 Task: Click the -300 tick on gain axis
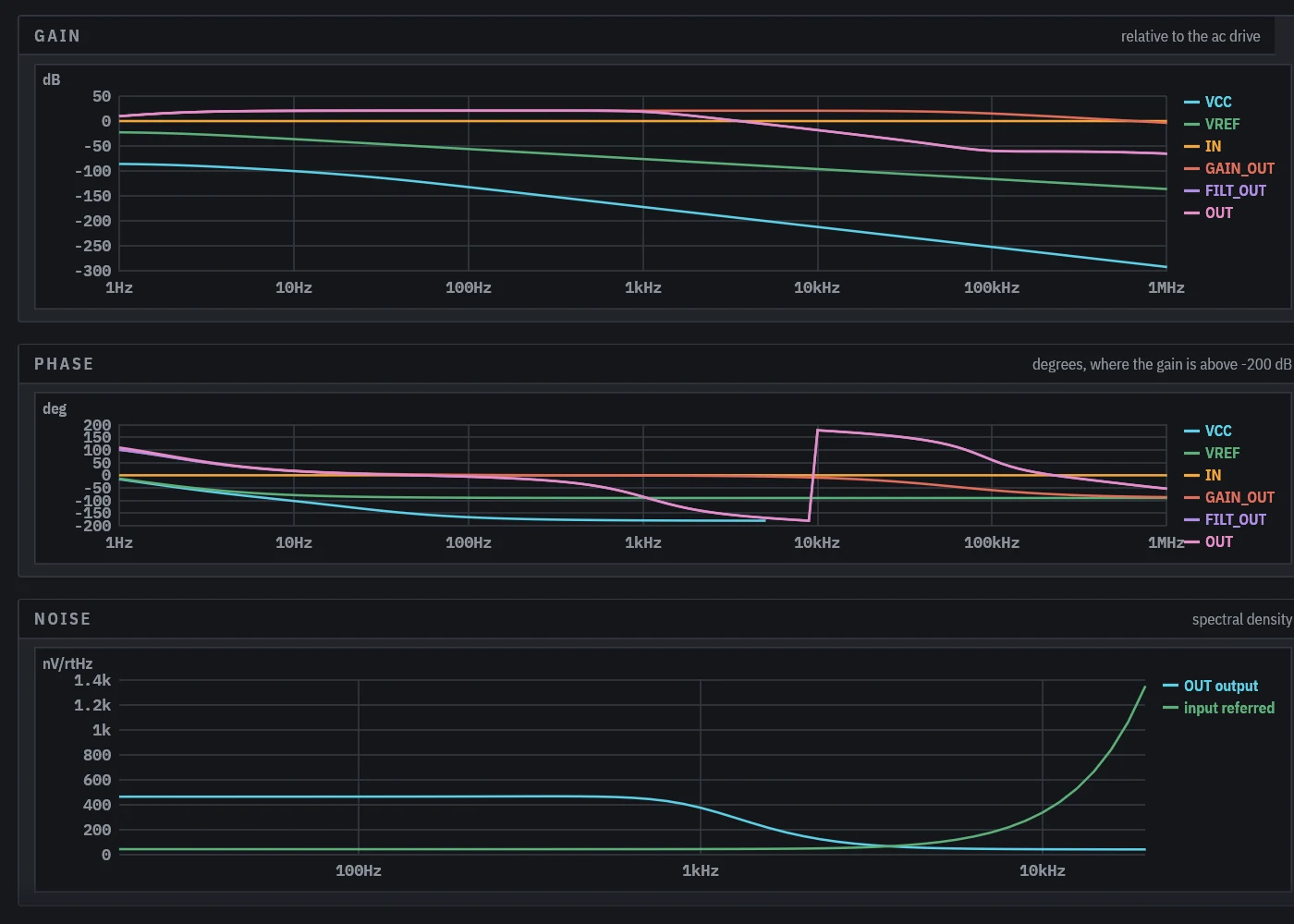[x=93, y=271]
